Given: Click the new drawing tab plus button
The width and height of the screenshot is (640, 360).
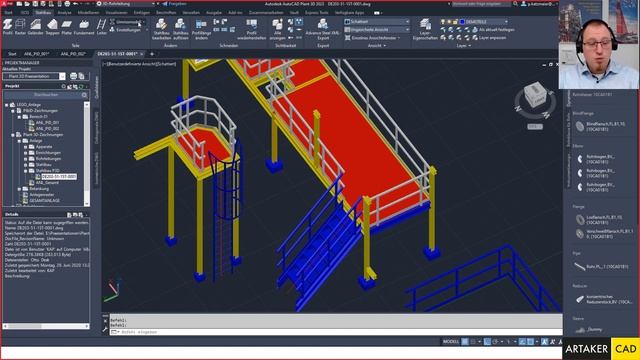Looking at the screenshot, I should [x=152, y=54].
